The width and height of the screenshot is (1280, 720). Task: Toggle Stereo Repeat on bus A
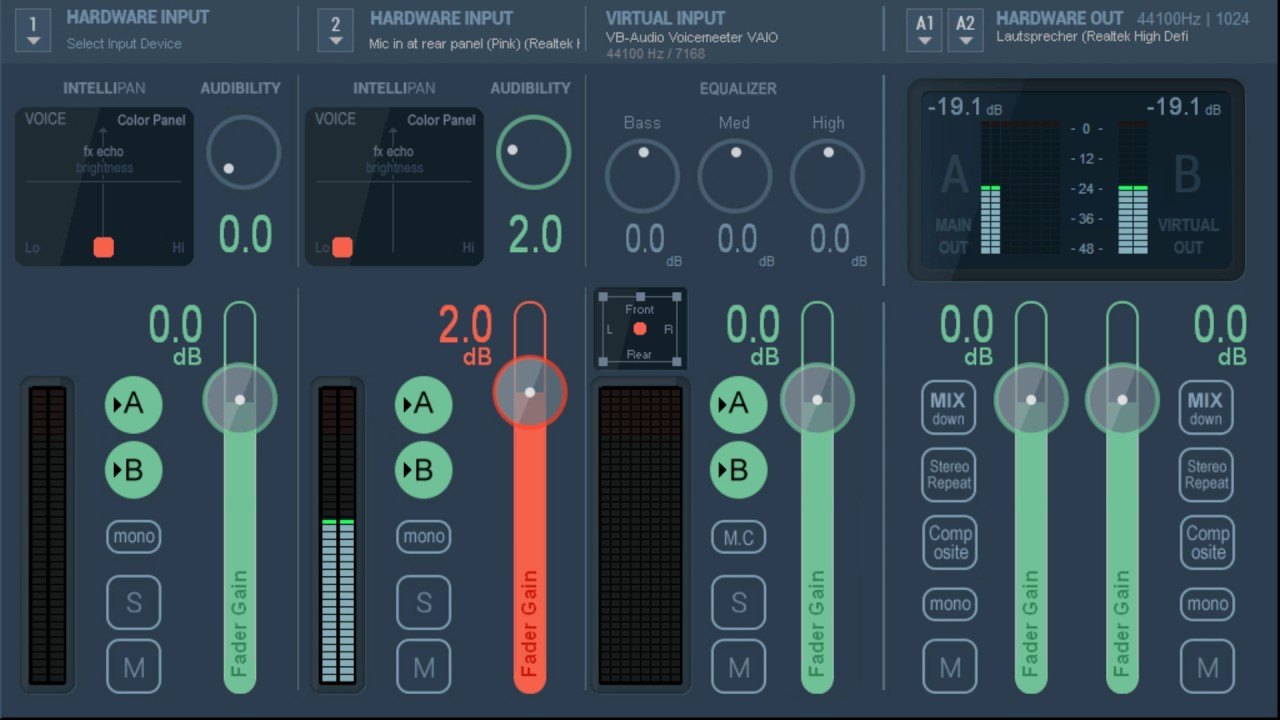[x=948, y=474]
